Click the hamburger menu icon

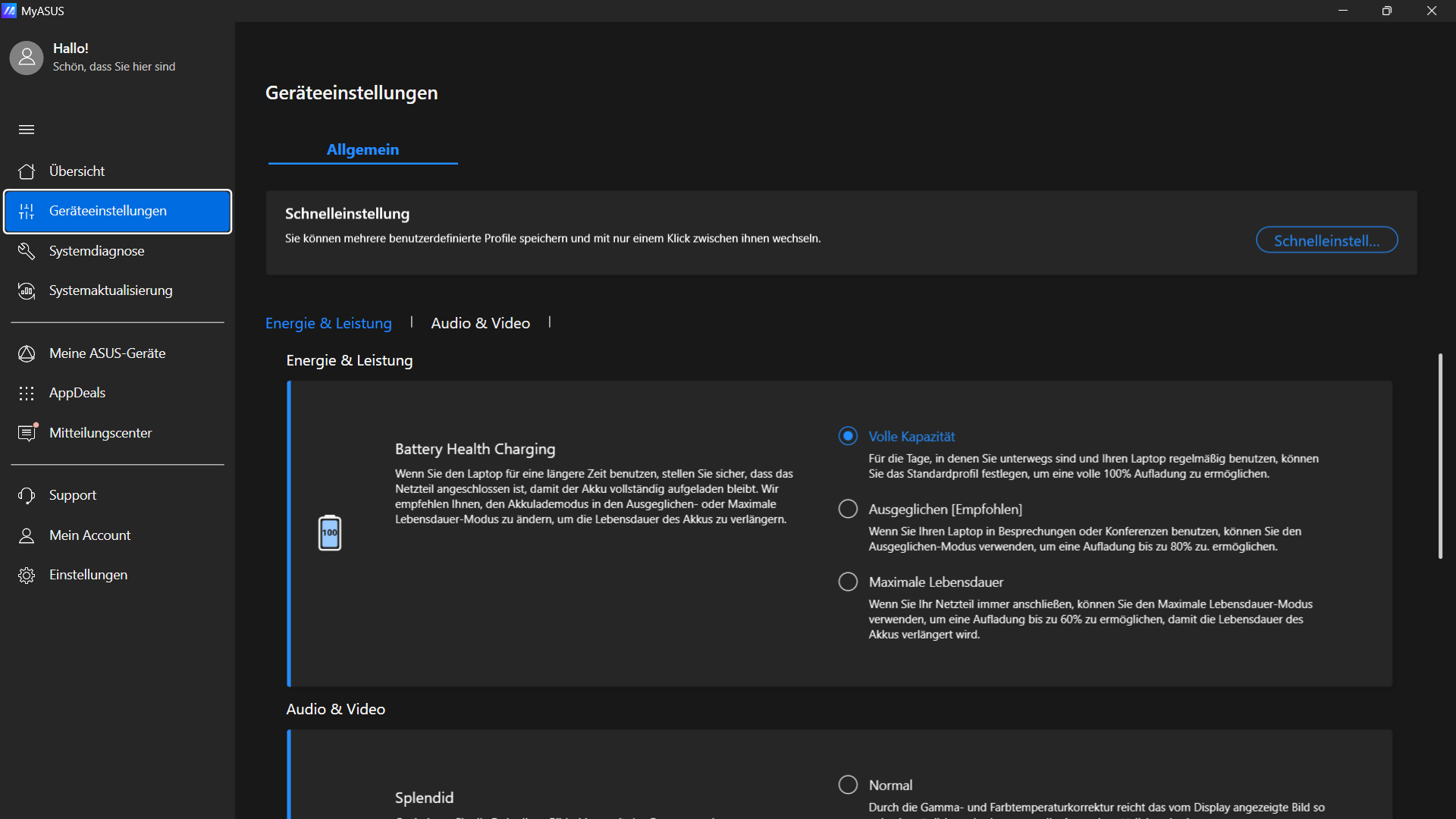pos(27,130)
